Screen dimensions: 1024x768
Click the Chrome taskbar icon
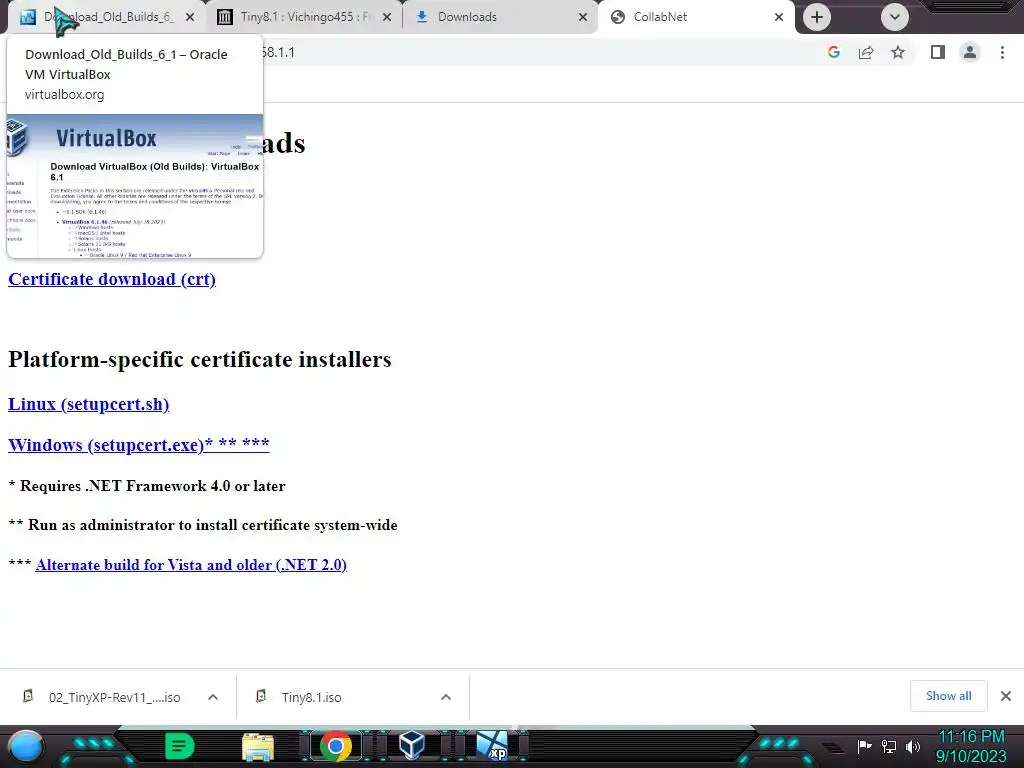pos(336,746)
